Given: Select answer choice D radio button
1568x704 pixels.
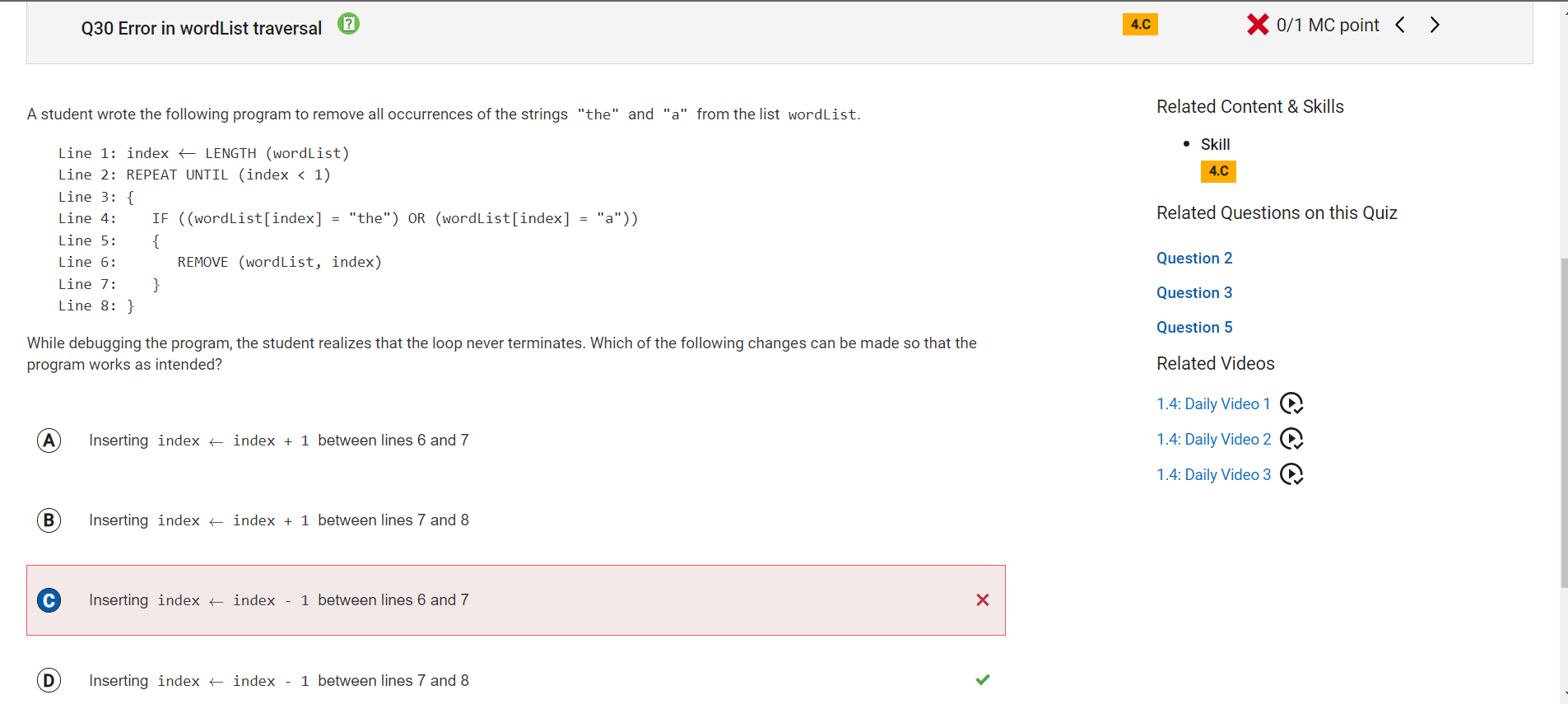Looking at the screenshot, I should pyautogui.click(x=49, y=681).
